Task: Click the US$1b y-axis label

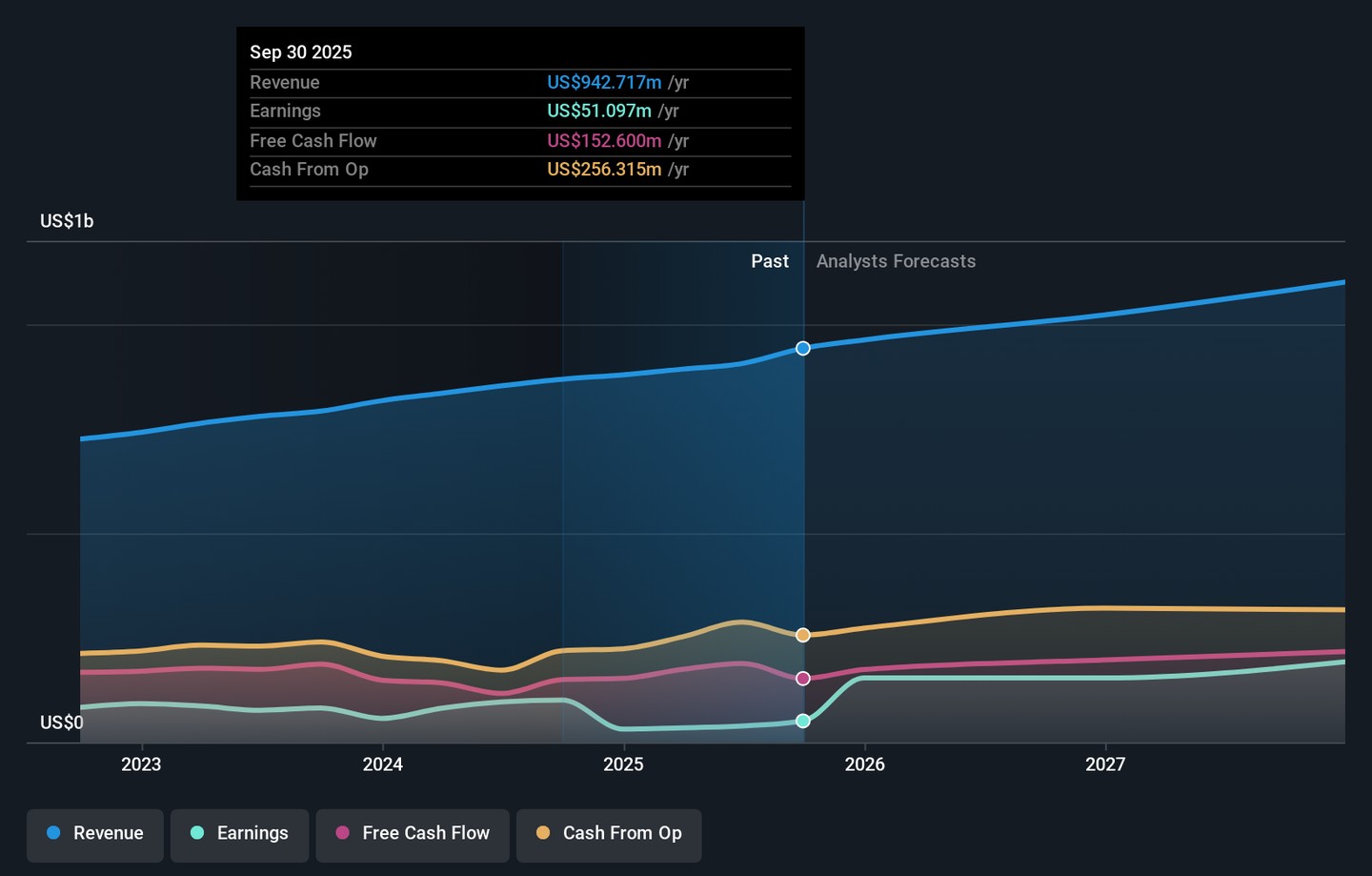Action: click(x=67, y=221)
